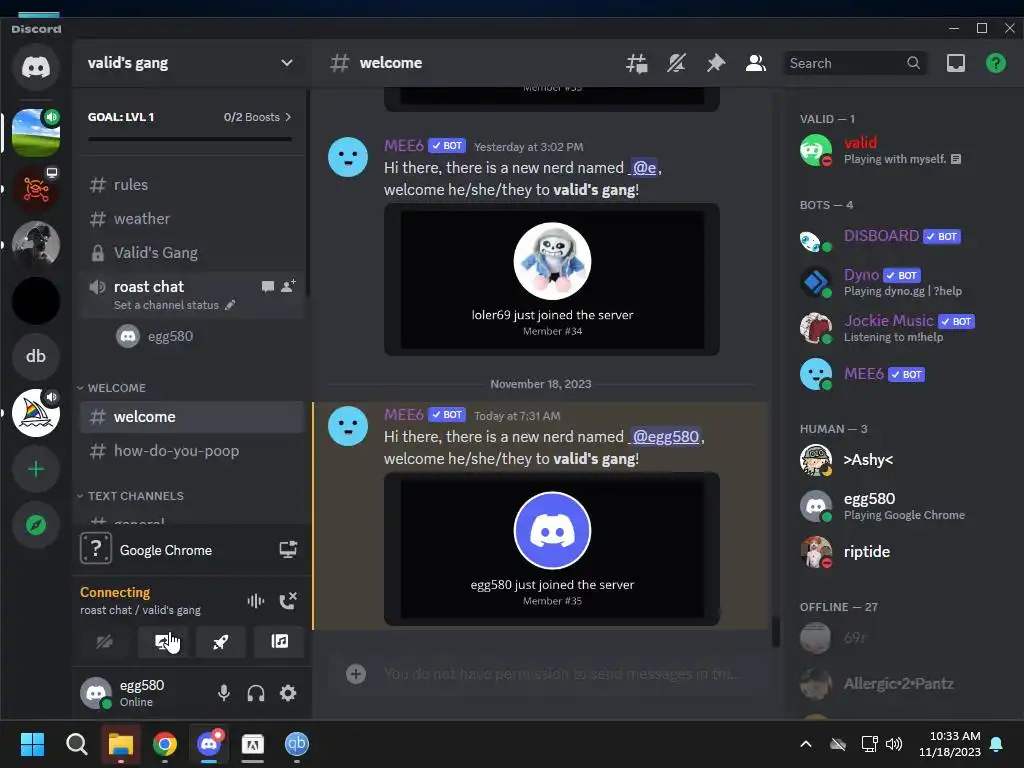This screenshot has width=1024, height=768.
Task: Open Windows Start menu
Action: click(32, 744)
